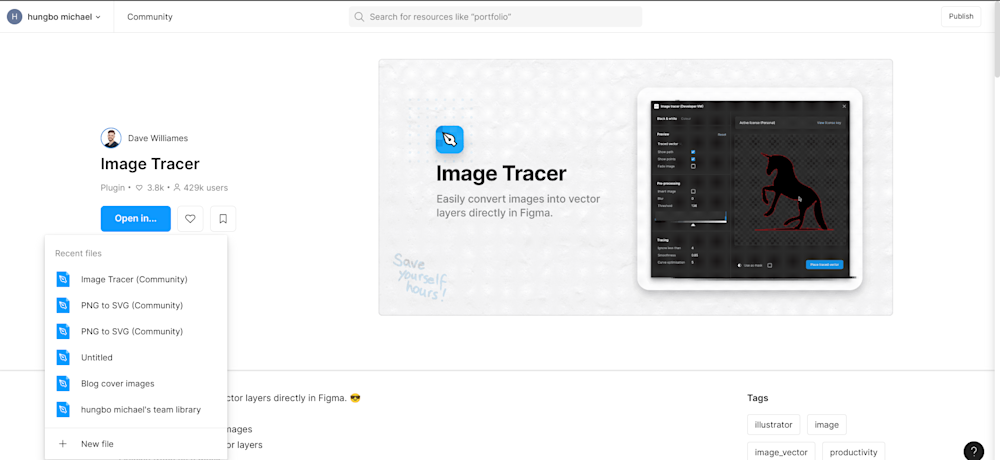Choose hungbo michael's team library file
This screenshot has height=460, width=1000.
[136, 410]
